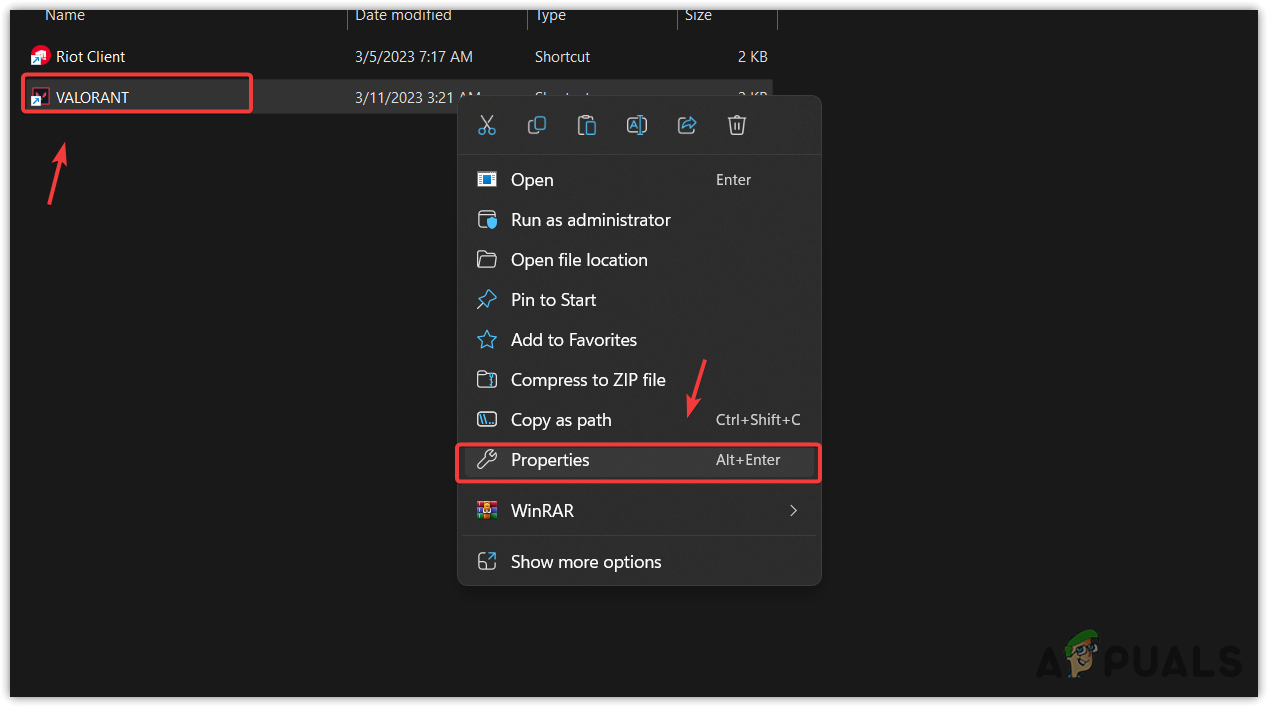Click the Copy as path icon
The width and height of the screenshot is (1268, 707).
click(x=487, y=420)
